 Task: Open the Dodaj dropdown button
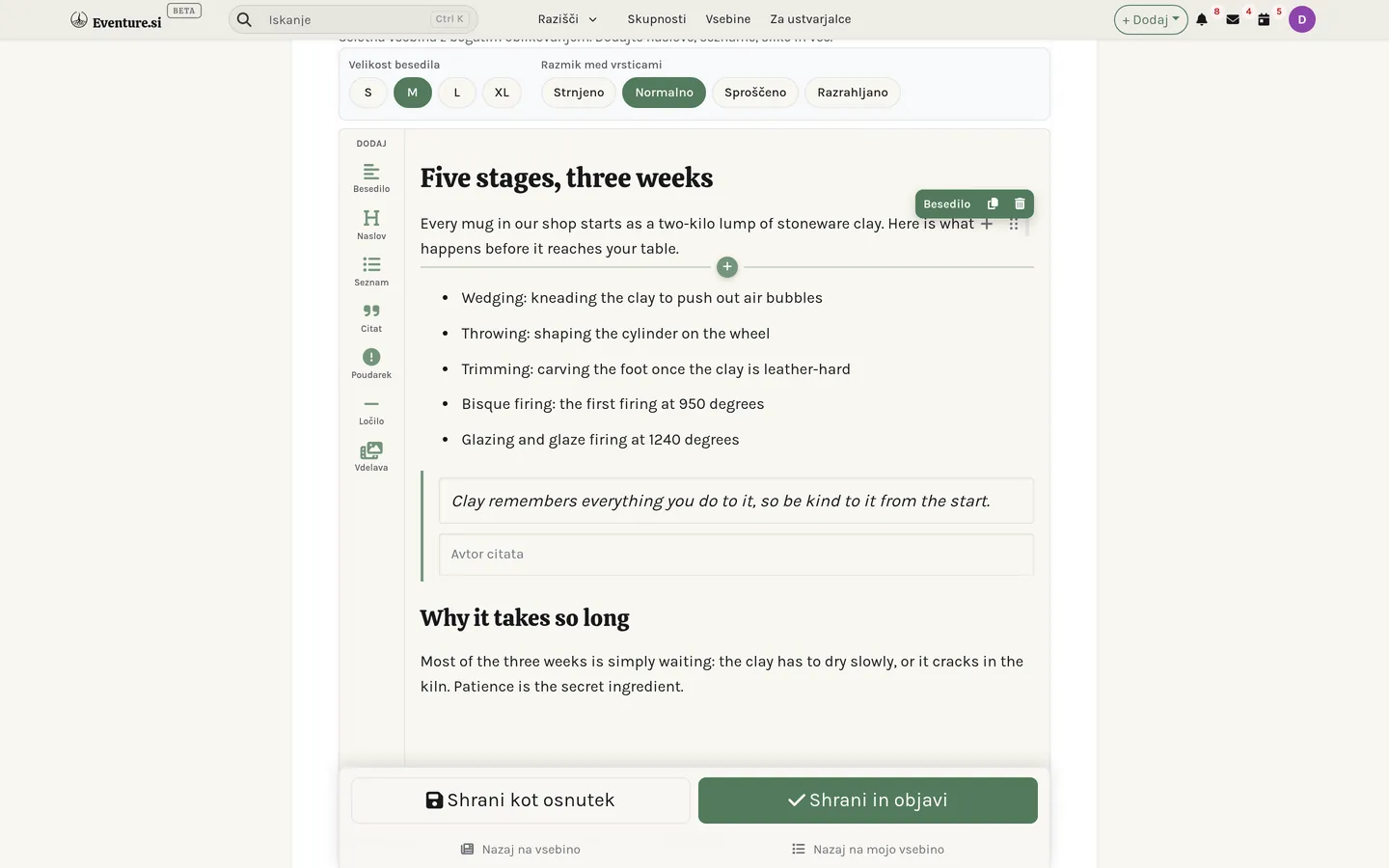[x=1151, y=19]
